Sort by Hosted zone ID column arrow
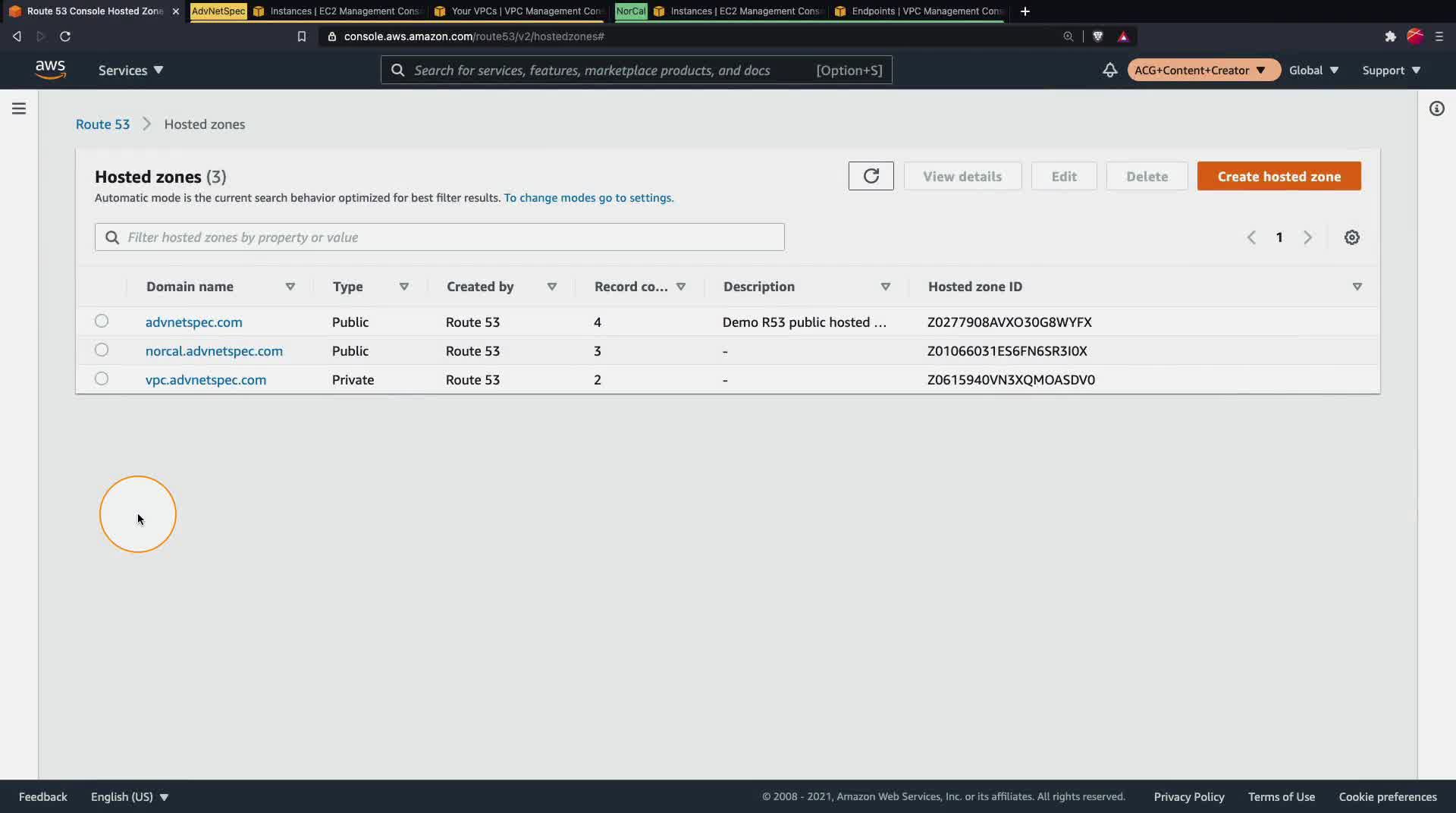1456x813 pixels. (1357, 287)
